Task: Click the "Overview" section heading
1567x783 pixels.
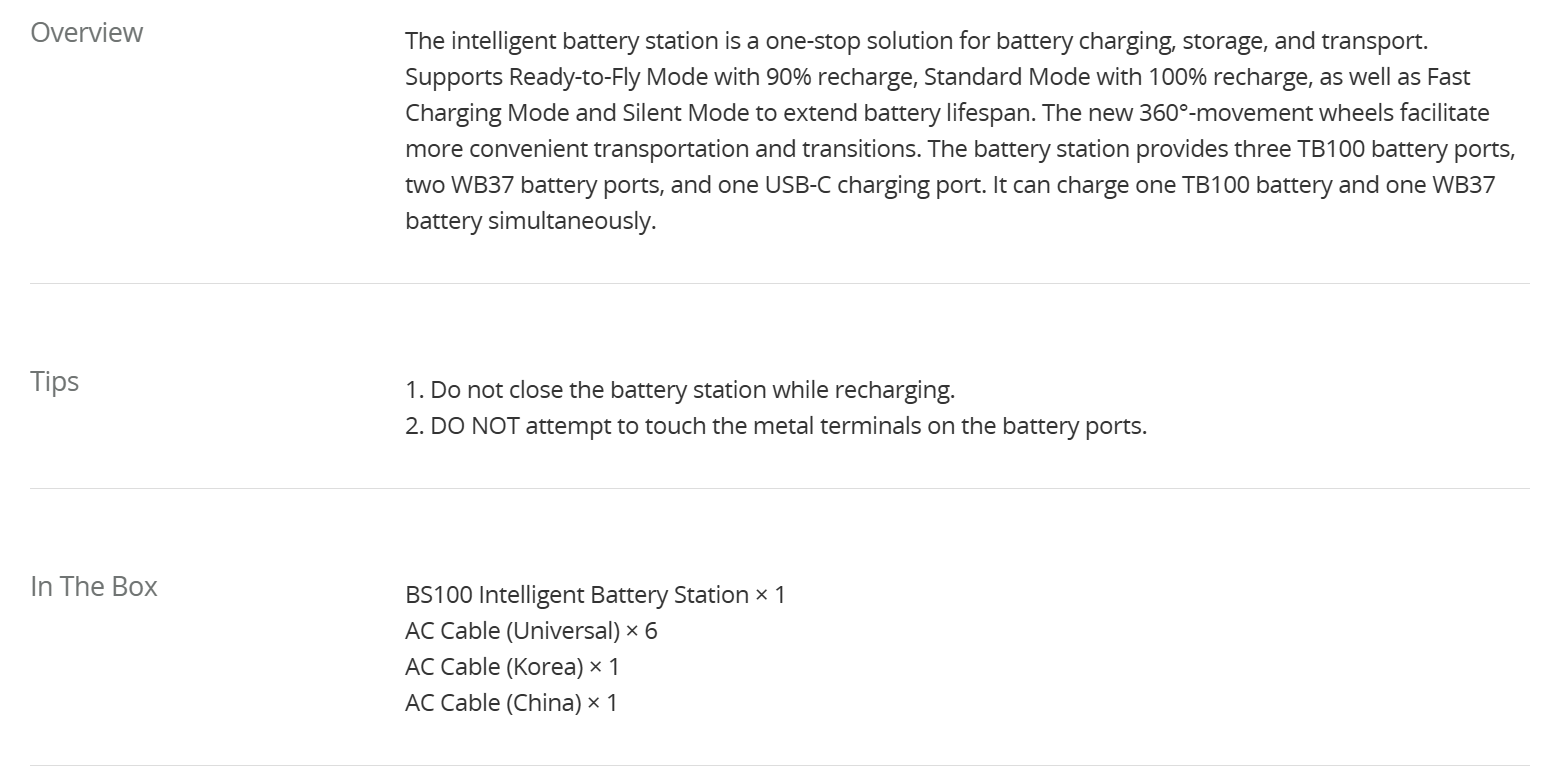Action: [x=86, y=33]
